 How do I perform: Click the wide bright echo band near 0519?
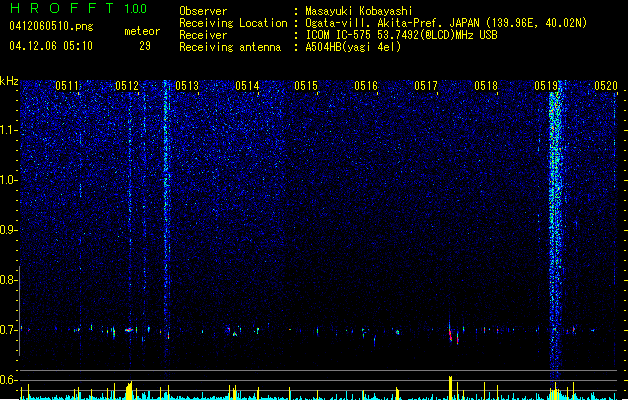click(x=556, y=233)
